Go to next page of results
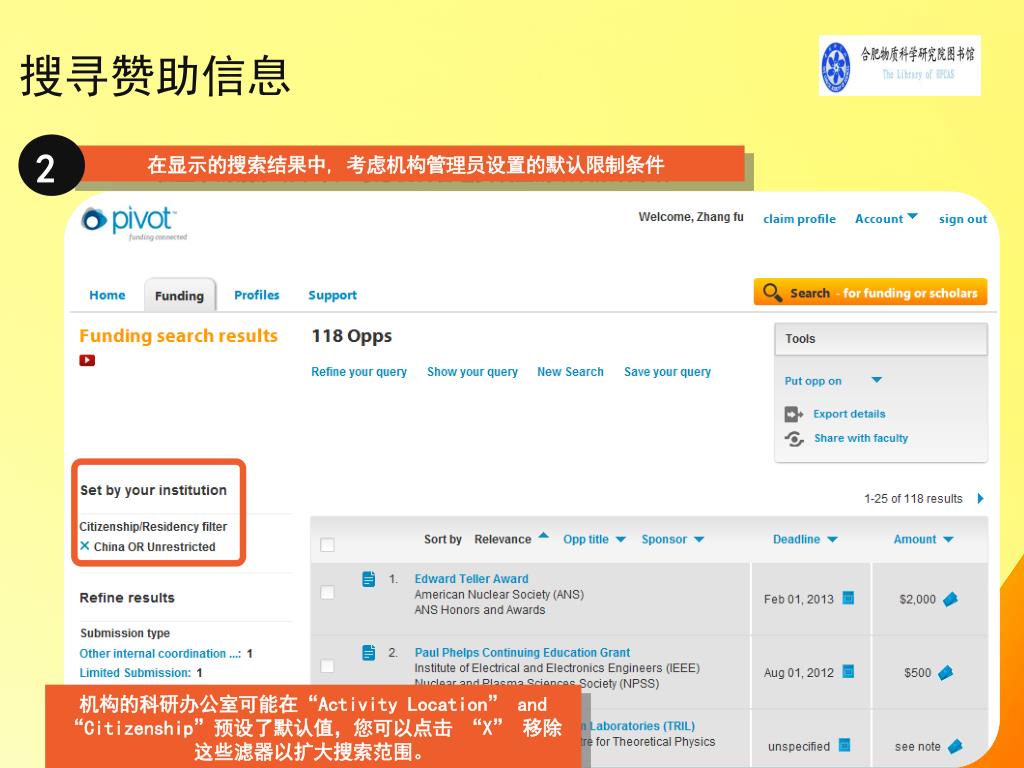Screen dimensions: 1024x768 [x=980, y=499]
